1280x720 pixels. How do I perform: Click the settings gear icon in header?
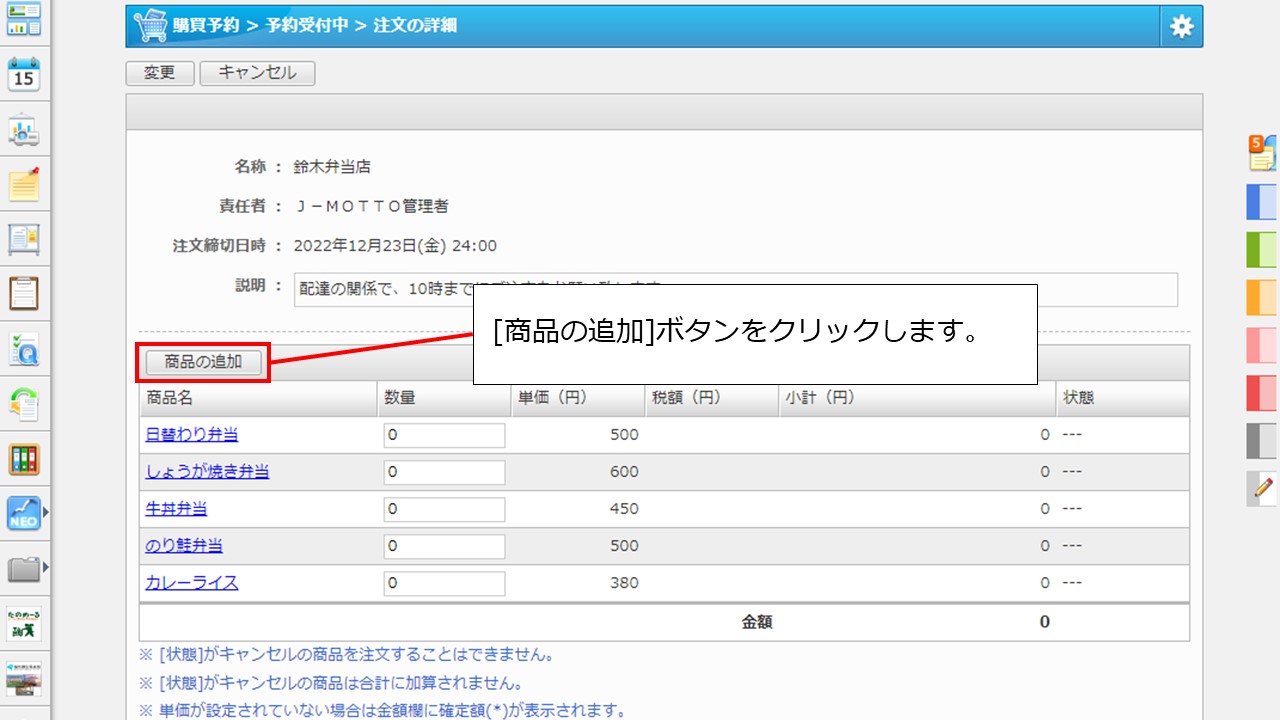coord(1181,27)
